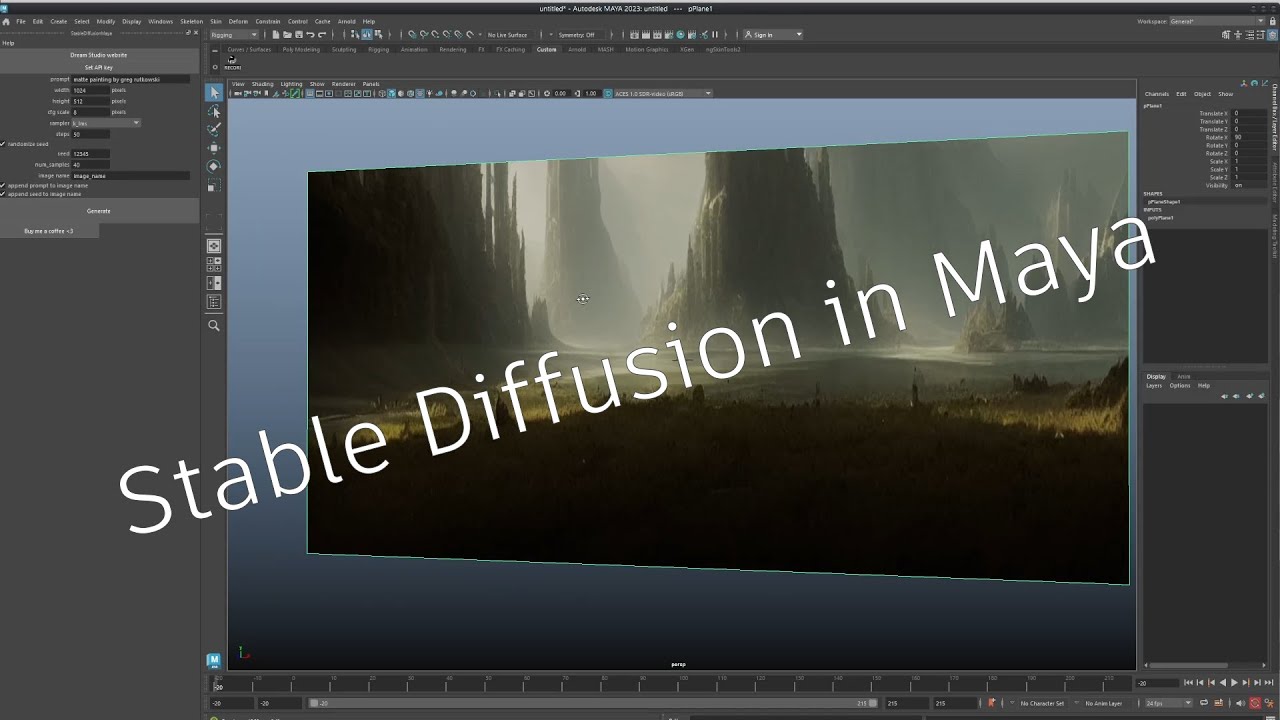Open the Dream Studio website button
Viewport: 1280px width, 720px height.
99,55
